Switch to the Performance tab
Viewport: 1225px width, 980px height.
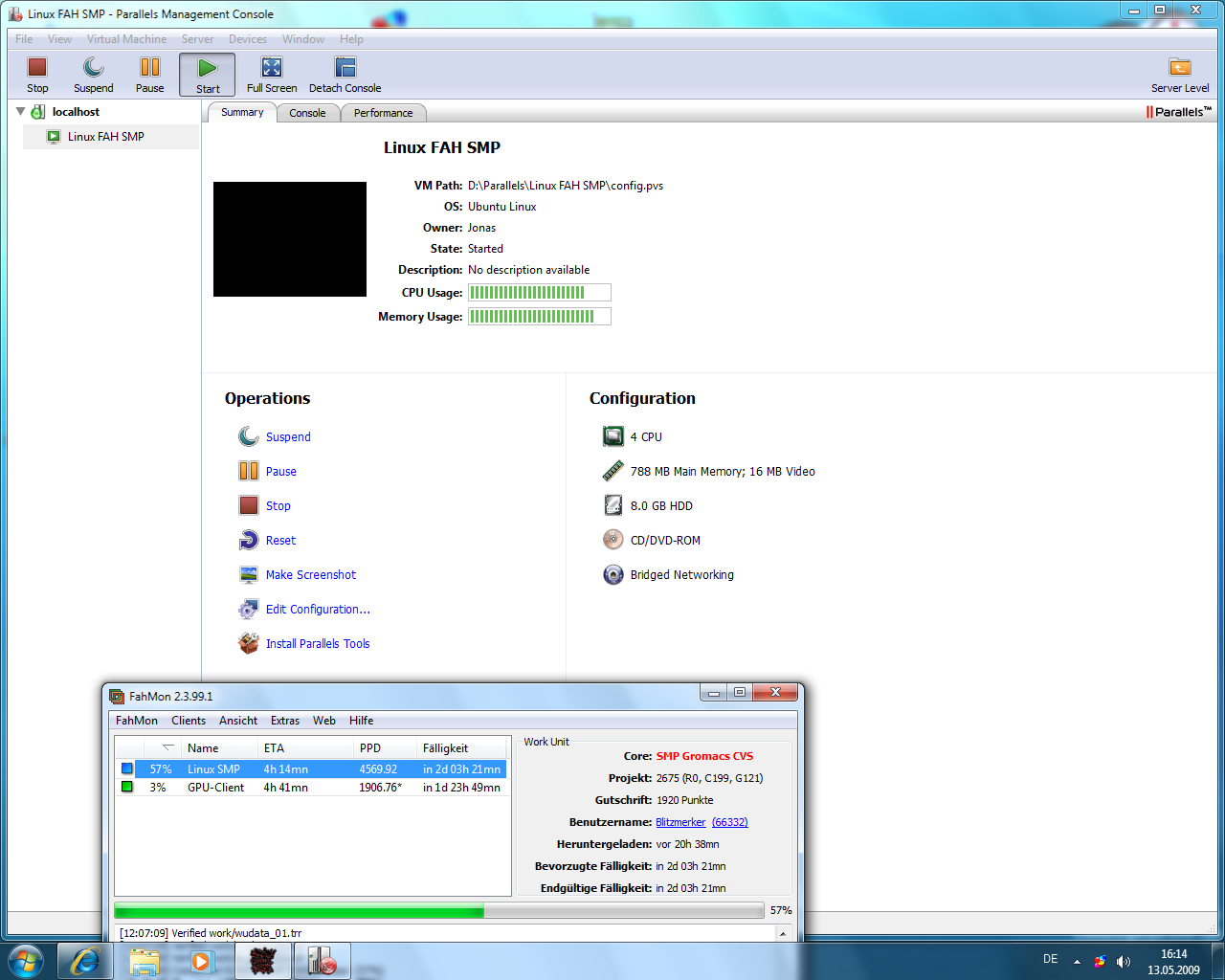383,113
